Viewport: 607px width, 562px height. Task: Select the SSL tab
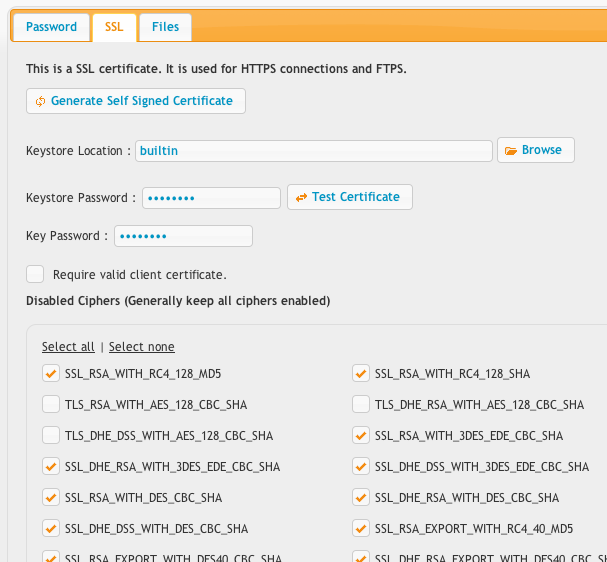click(x=114, y=27)
